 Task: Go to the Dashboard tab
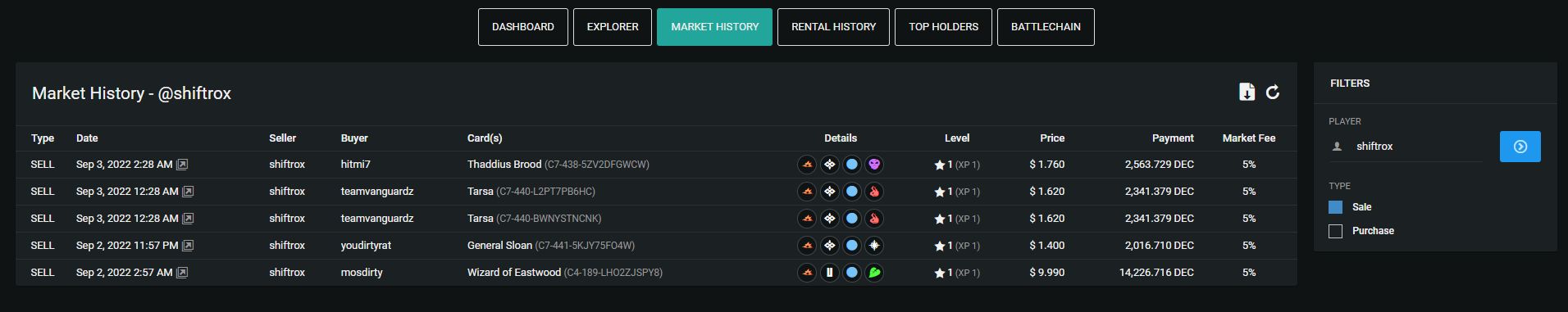click(523, 27)
